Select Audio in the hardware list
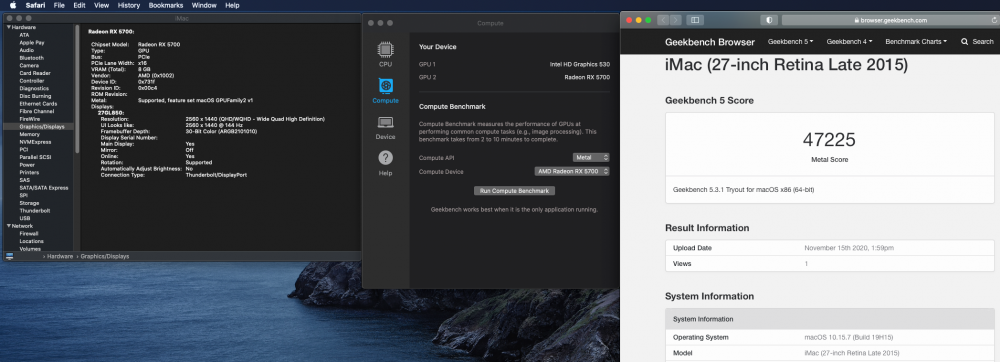This screenshot has height=362, width=1000. click(x=26, y=50)
